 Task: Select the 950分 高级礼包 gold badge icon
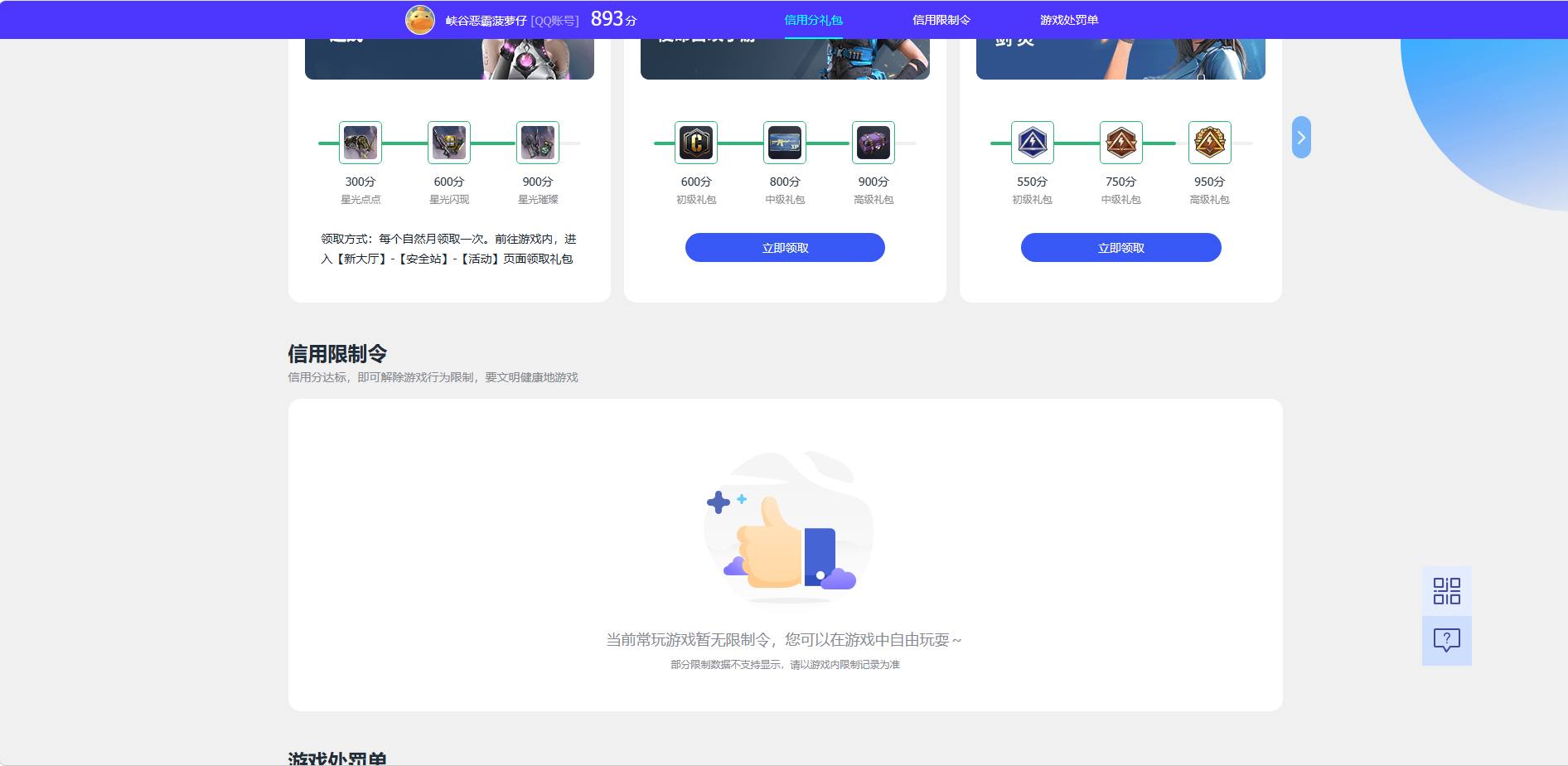[1210, 143]
